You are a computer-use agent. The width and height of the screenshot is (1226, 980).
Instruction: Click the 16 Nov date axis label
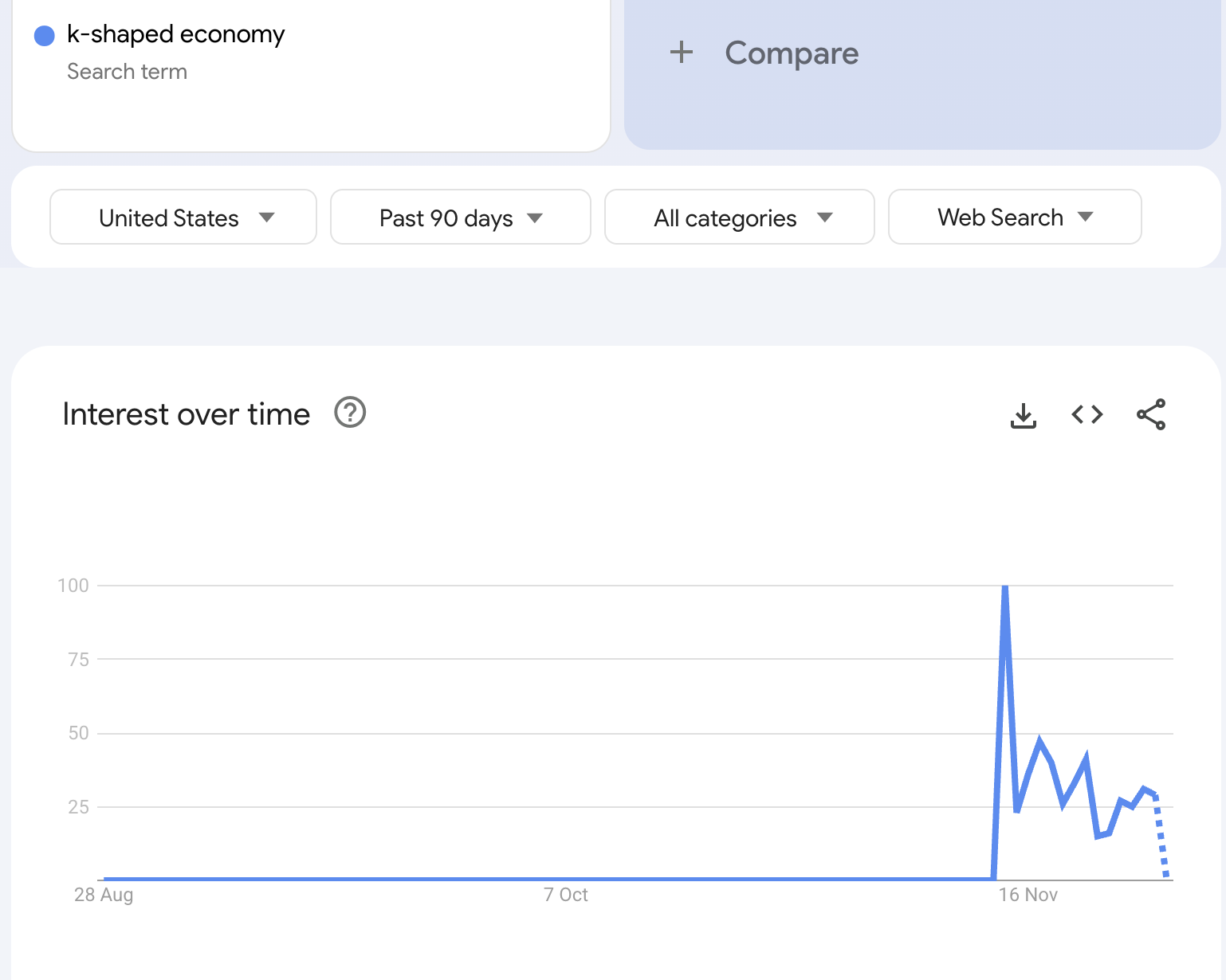[1028, 895]
